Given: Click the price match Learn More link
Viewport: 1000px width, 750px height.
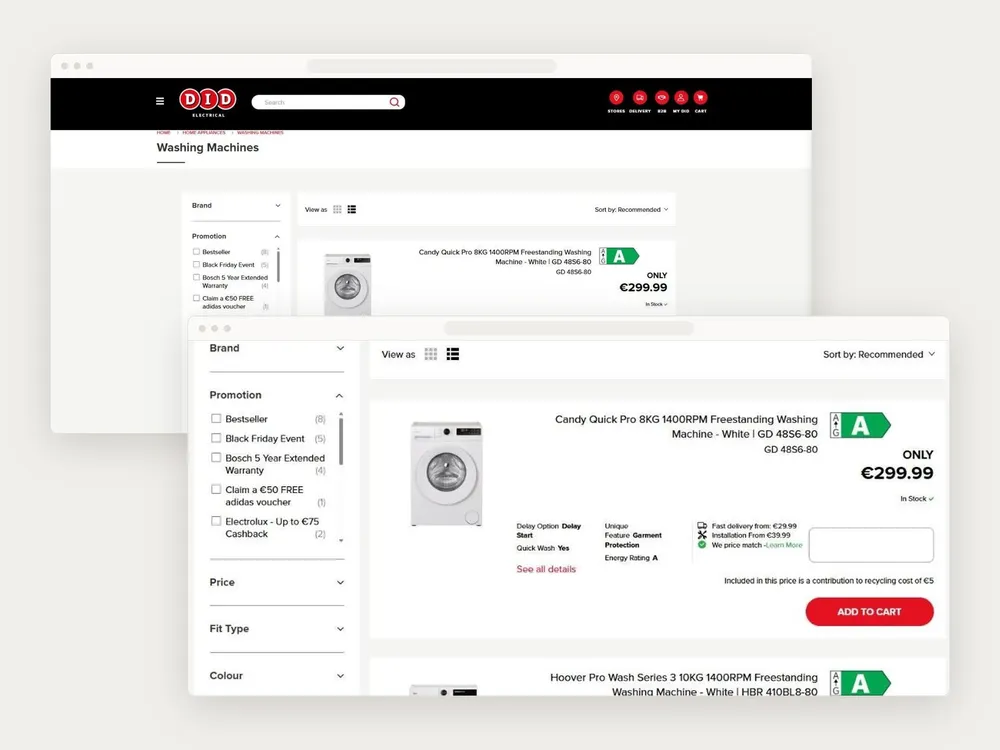Looking at the screenshot, I should tap(784, 545).
